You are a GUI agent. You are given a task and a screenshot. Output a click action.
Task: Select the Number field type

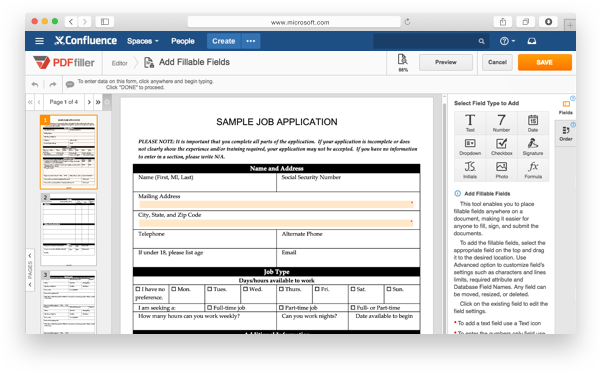tap(501, 123)
